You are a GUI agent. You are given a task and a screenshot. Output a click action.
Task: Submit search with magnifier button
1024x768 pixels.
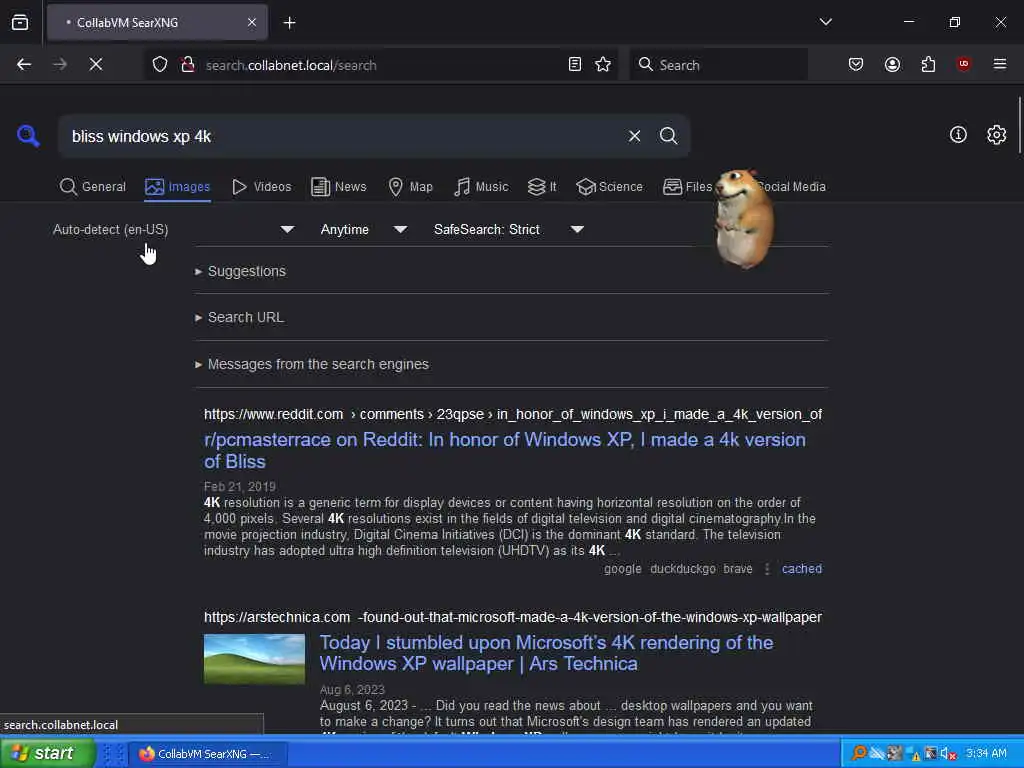click(668, 136)
